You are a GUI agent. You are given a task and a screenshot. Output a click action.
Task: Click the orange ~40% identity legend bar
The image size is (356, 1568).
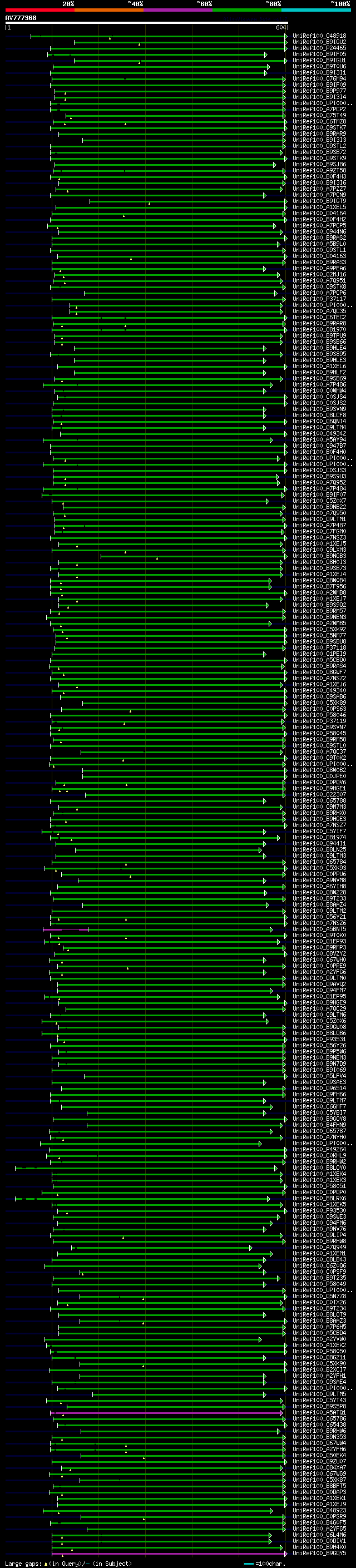(109, 10)
